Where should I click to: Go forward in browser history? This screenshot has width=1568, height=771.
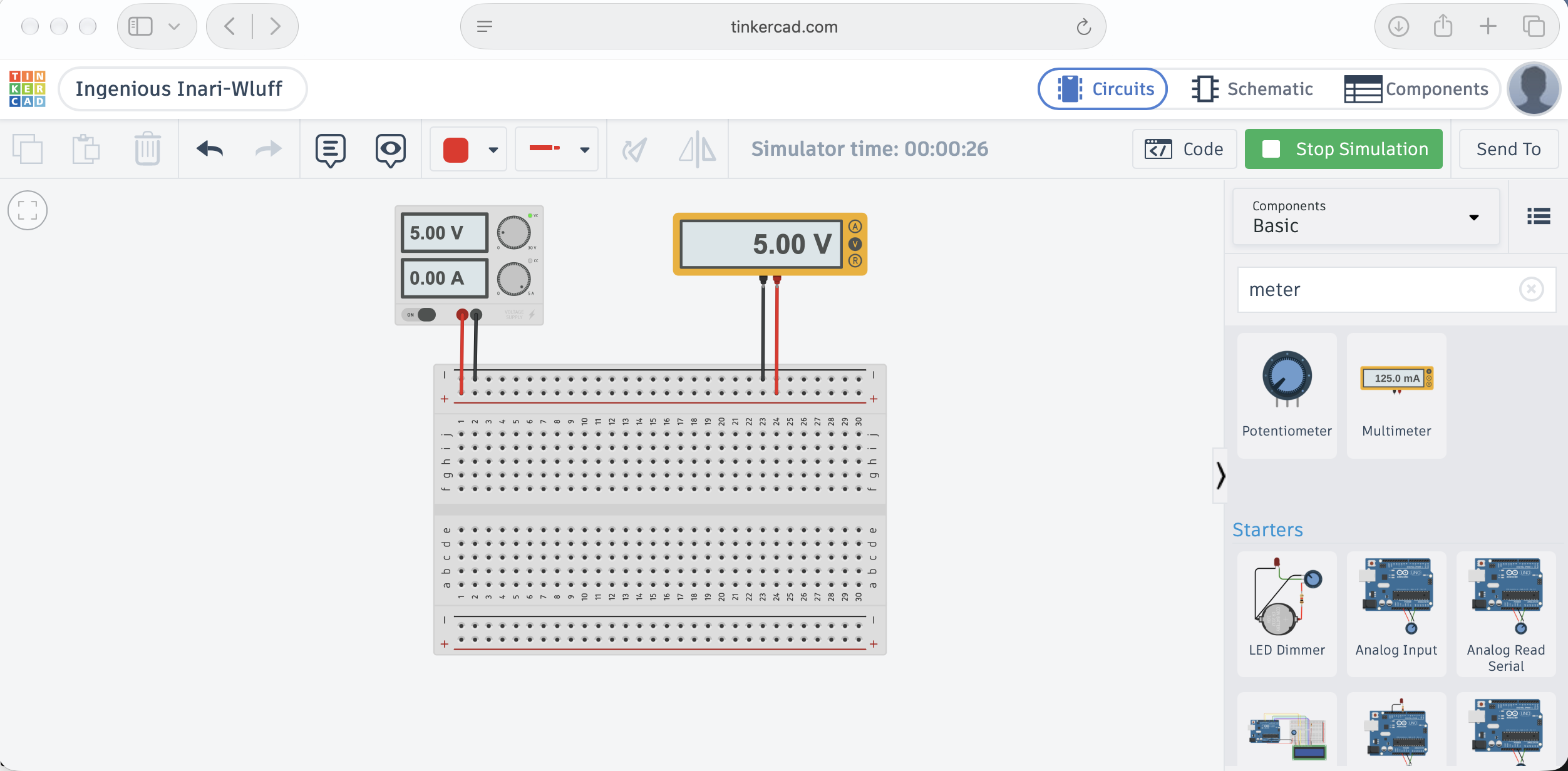pos(275,26)
